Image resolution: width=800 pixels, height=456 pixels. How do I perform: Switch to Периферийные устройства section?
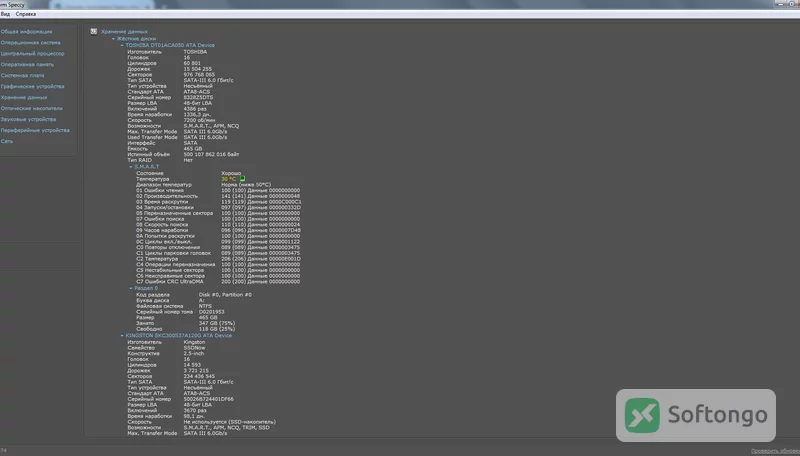pos(35,131)
